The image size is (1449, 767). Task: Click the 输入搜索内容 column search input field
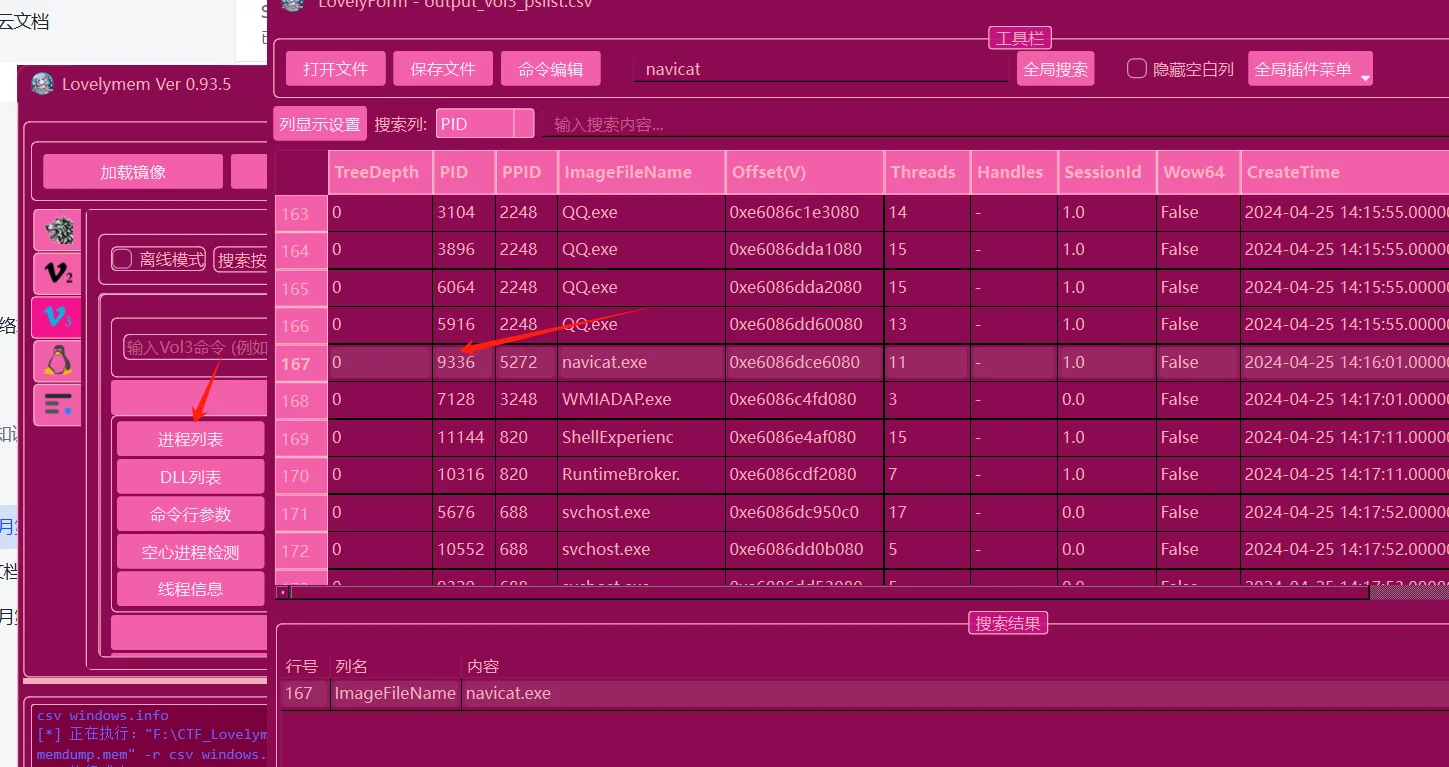990,124
